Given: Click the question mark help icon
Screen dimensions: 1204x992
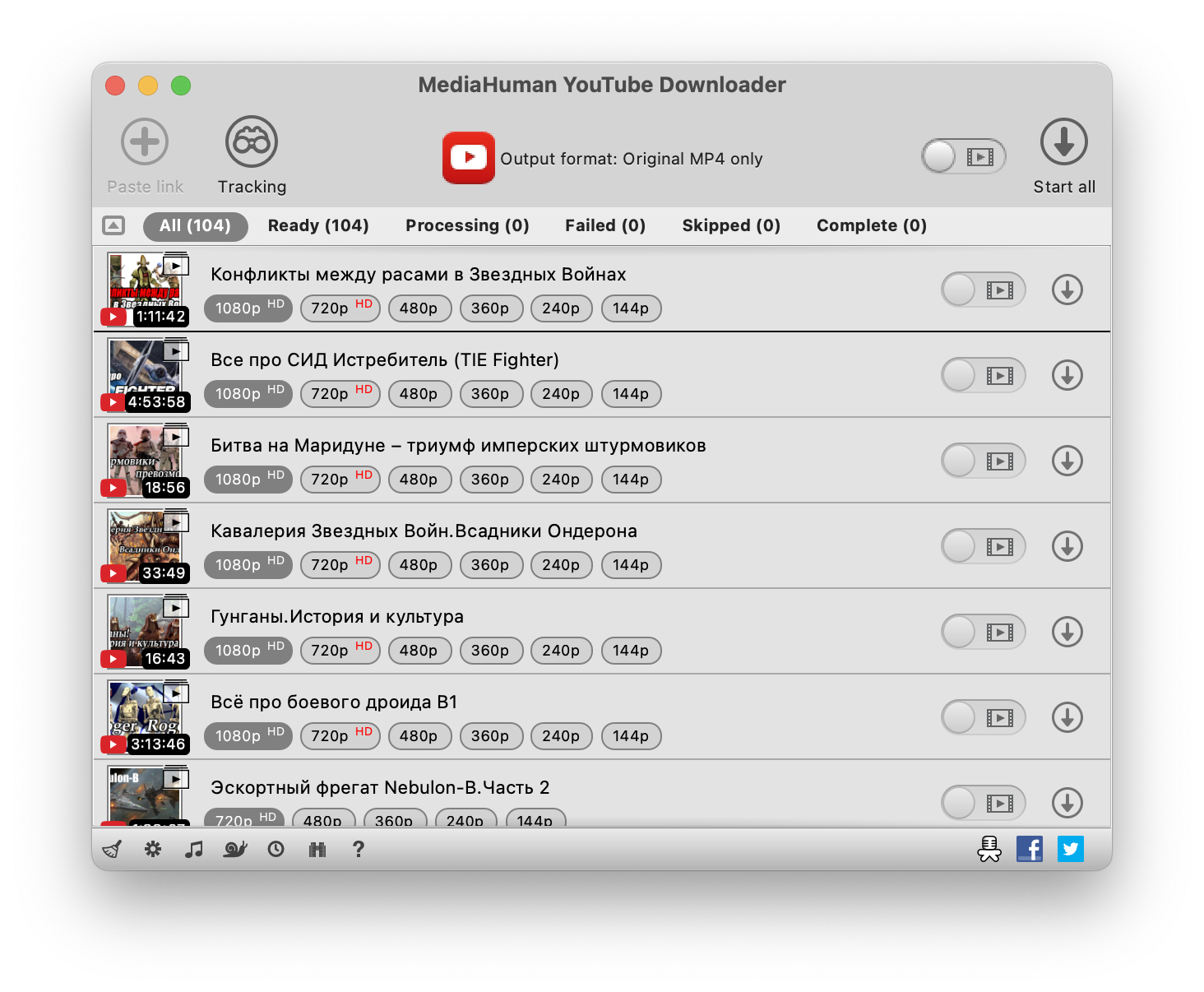Looking at the screenshot, I should [x=359, y=850].
